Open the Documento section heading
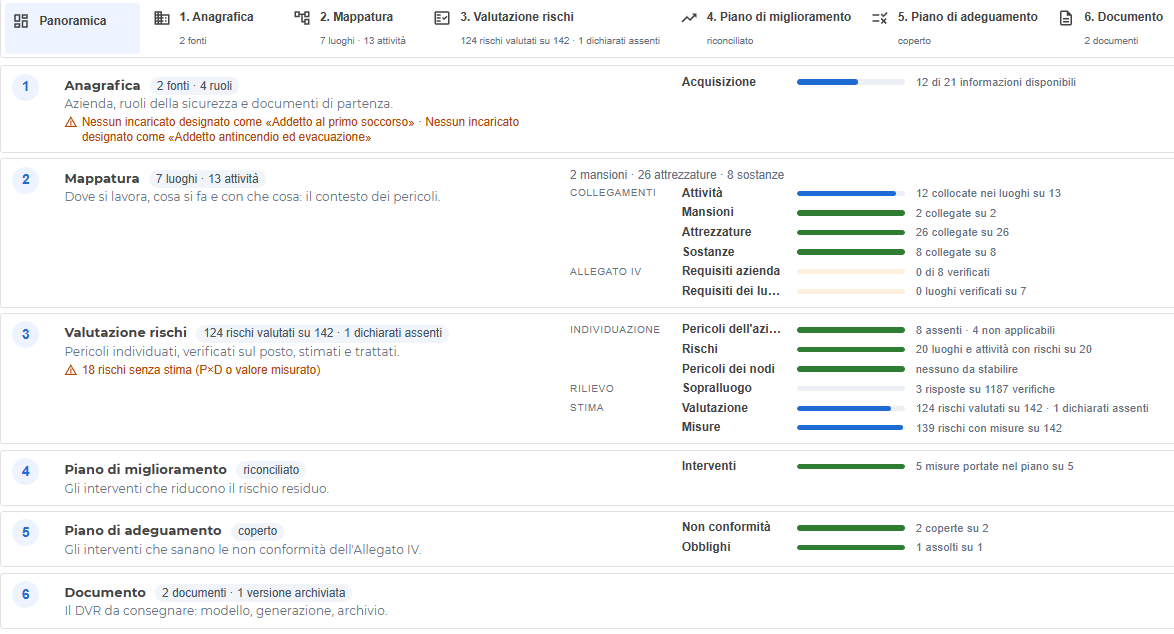This screenshot has width=1174, height=634. (x=105, y=592)
